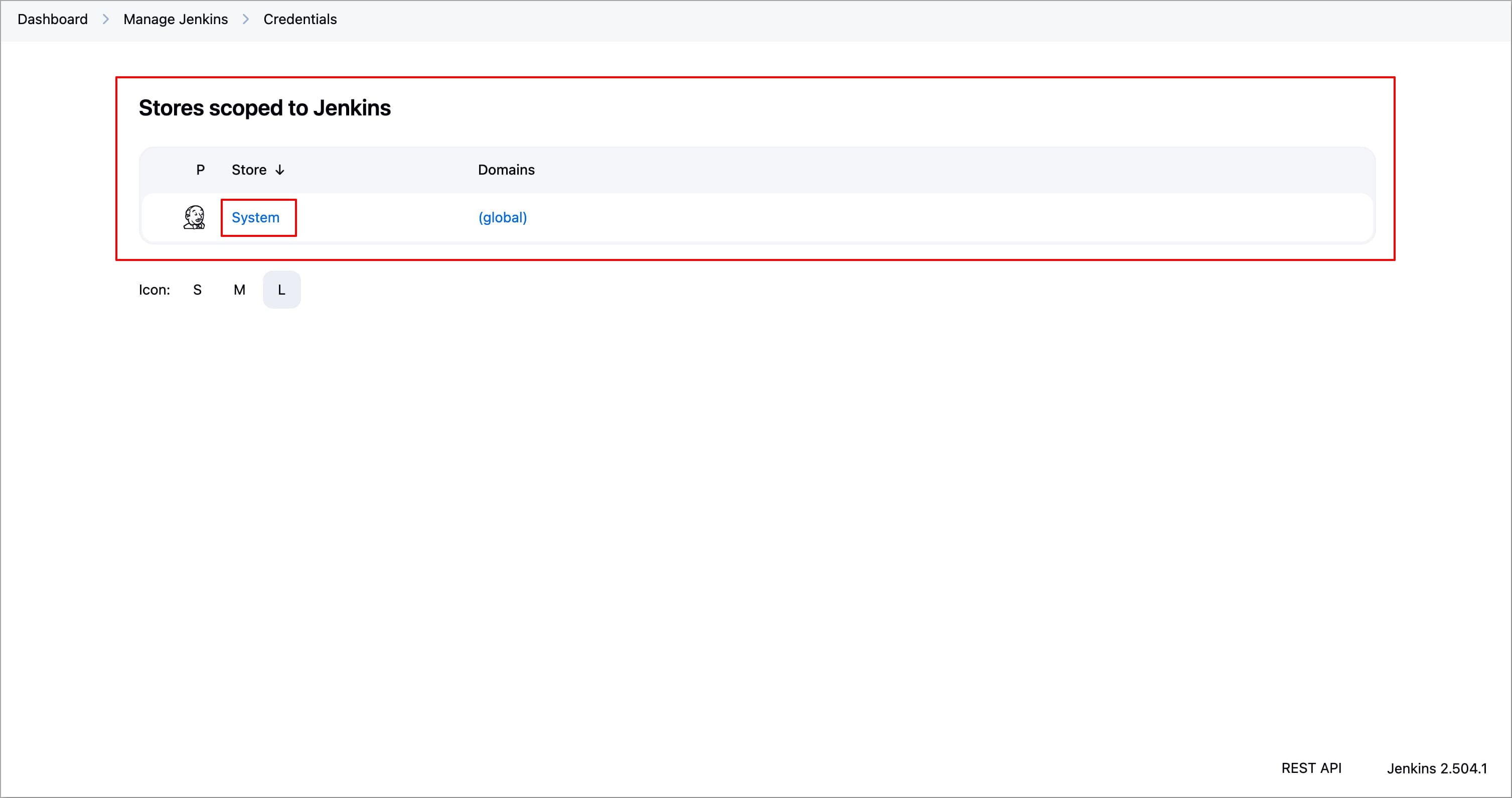The width and height of the screenshot is (1512, 798).
Task: Sort by the P column header
Action: [x=200, y=170]
